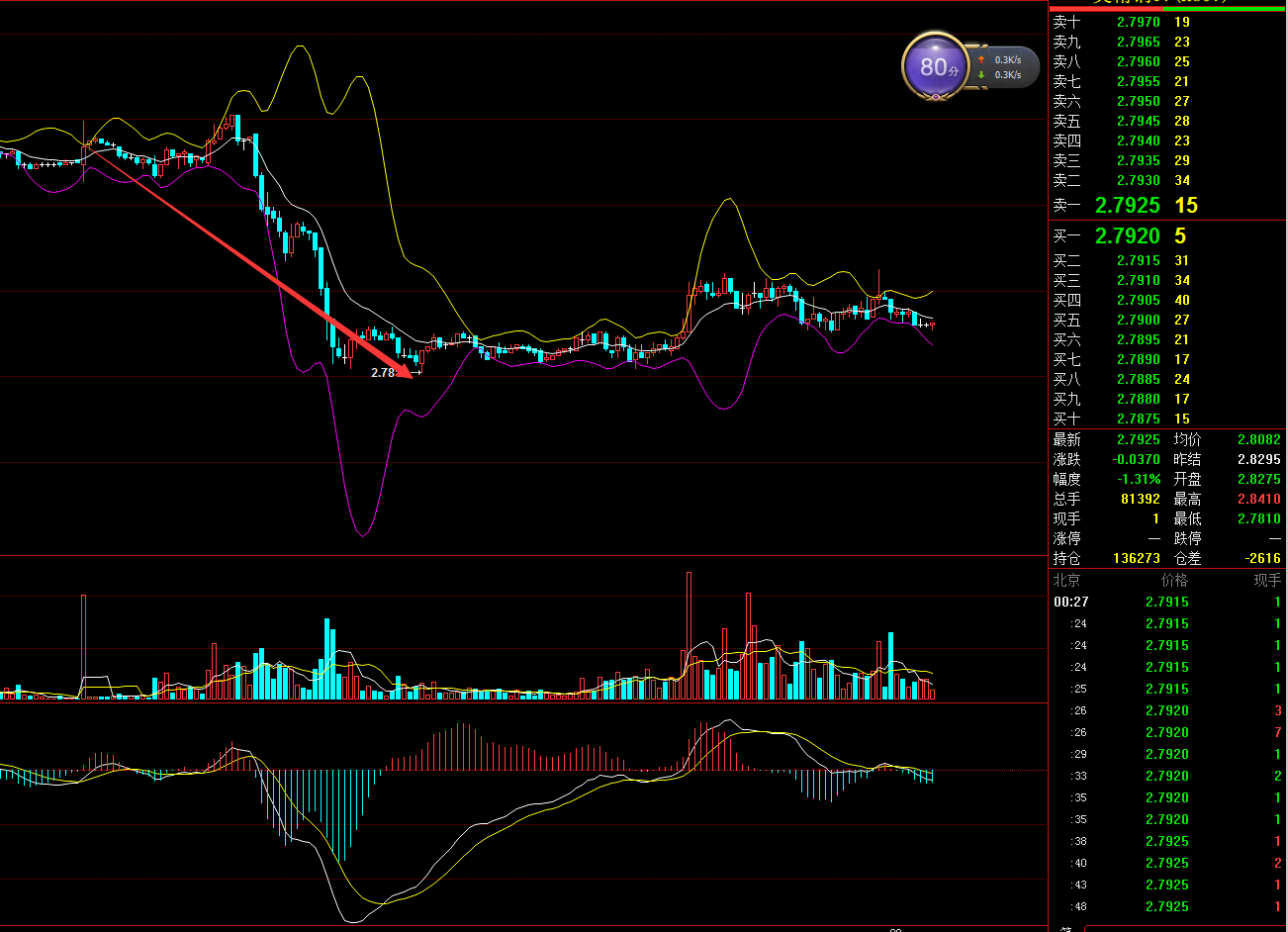Viewport: 1288px width, 932px height.
Task: Select the :48 tick trade row
Action: pos(1167,906)
